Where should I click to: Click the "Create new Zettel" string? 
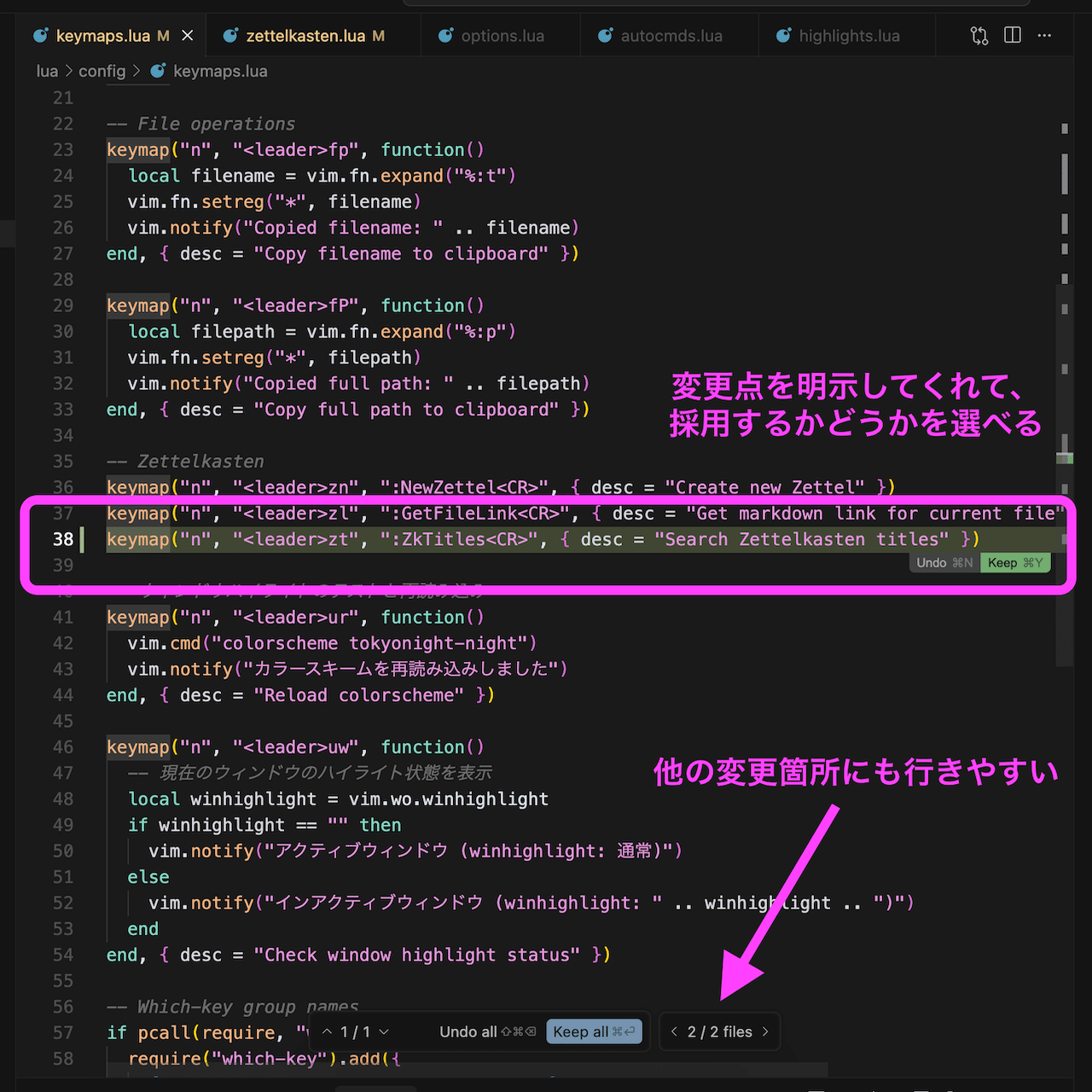(765, 487)
